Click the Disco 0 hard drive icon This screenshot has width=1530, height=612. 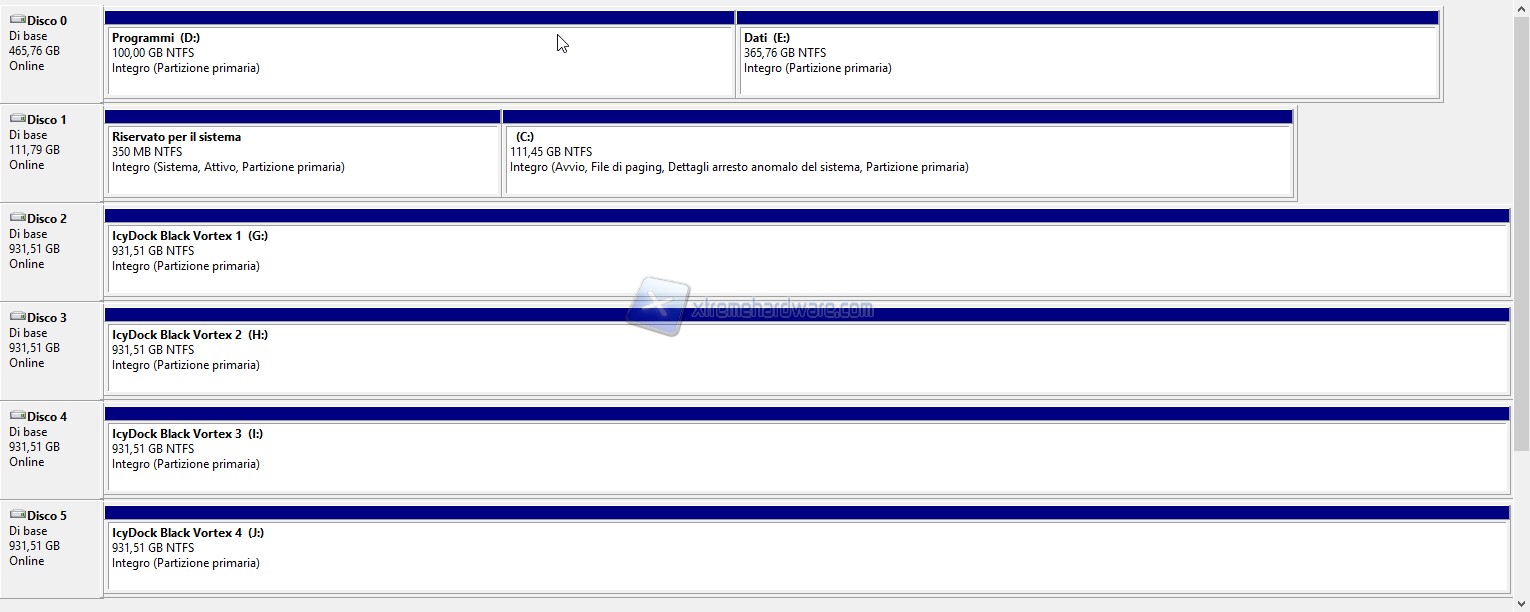17,20
